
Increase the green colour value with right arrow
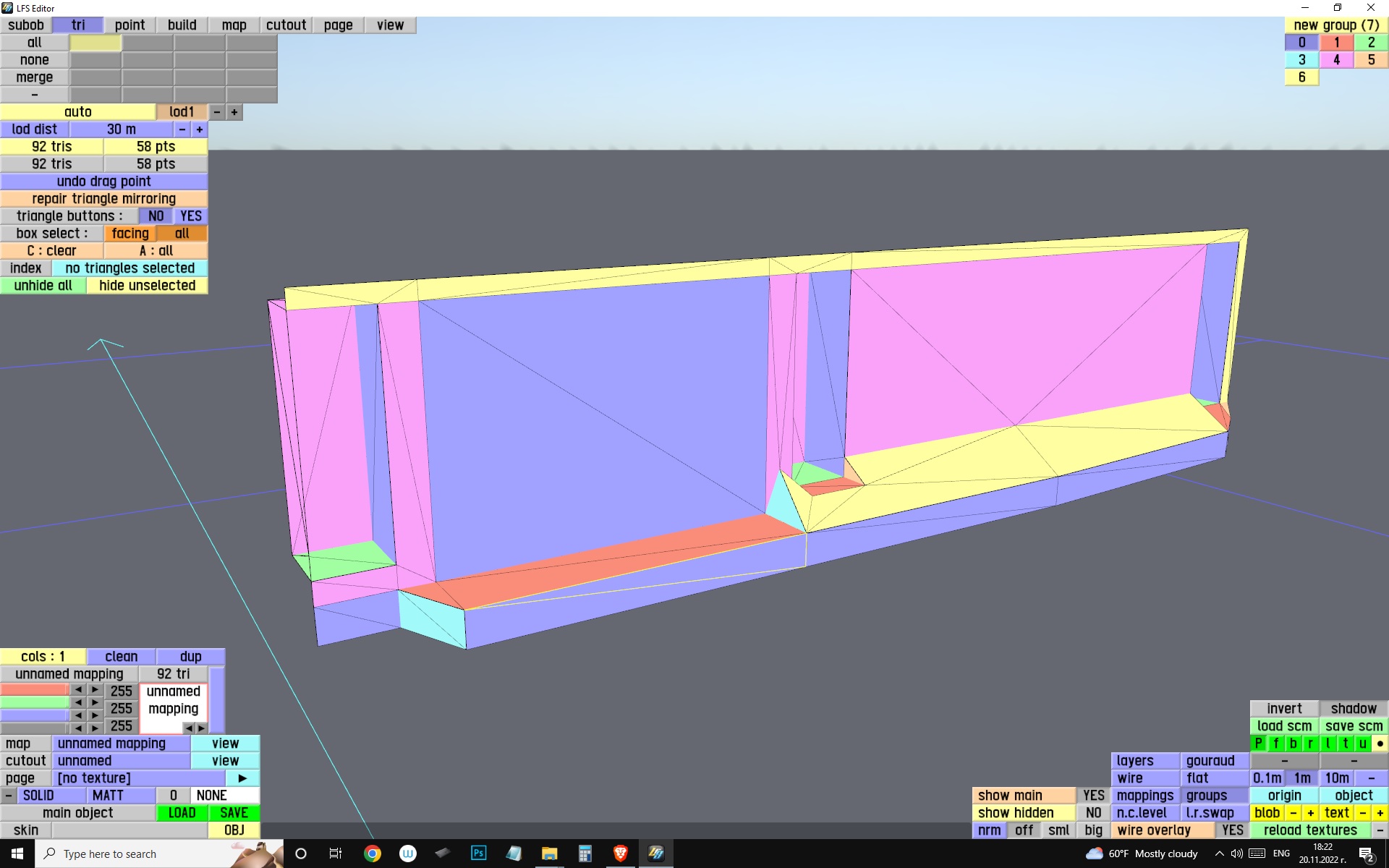point(95,703)
